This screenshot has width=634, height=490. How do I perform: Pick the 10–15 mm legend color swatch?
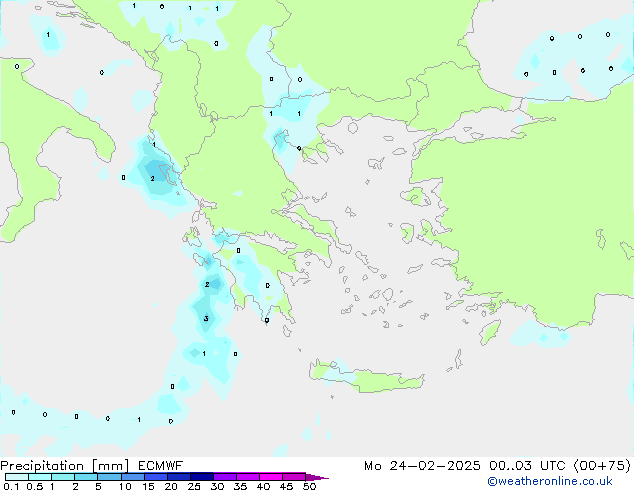click(133, 477)
